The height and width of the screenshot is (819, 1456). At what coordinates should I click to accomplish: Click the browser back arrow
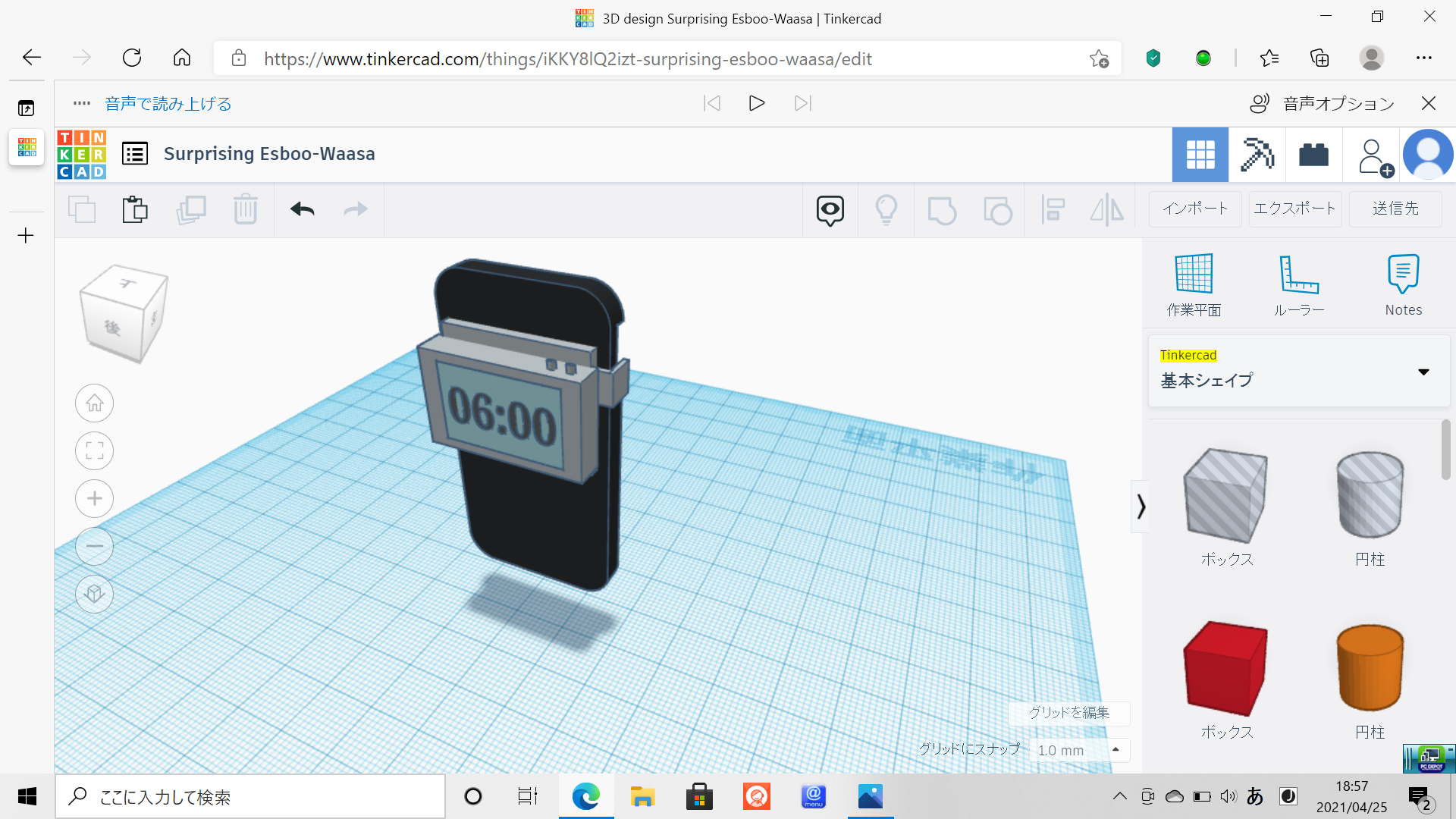tap(32, 58)
